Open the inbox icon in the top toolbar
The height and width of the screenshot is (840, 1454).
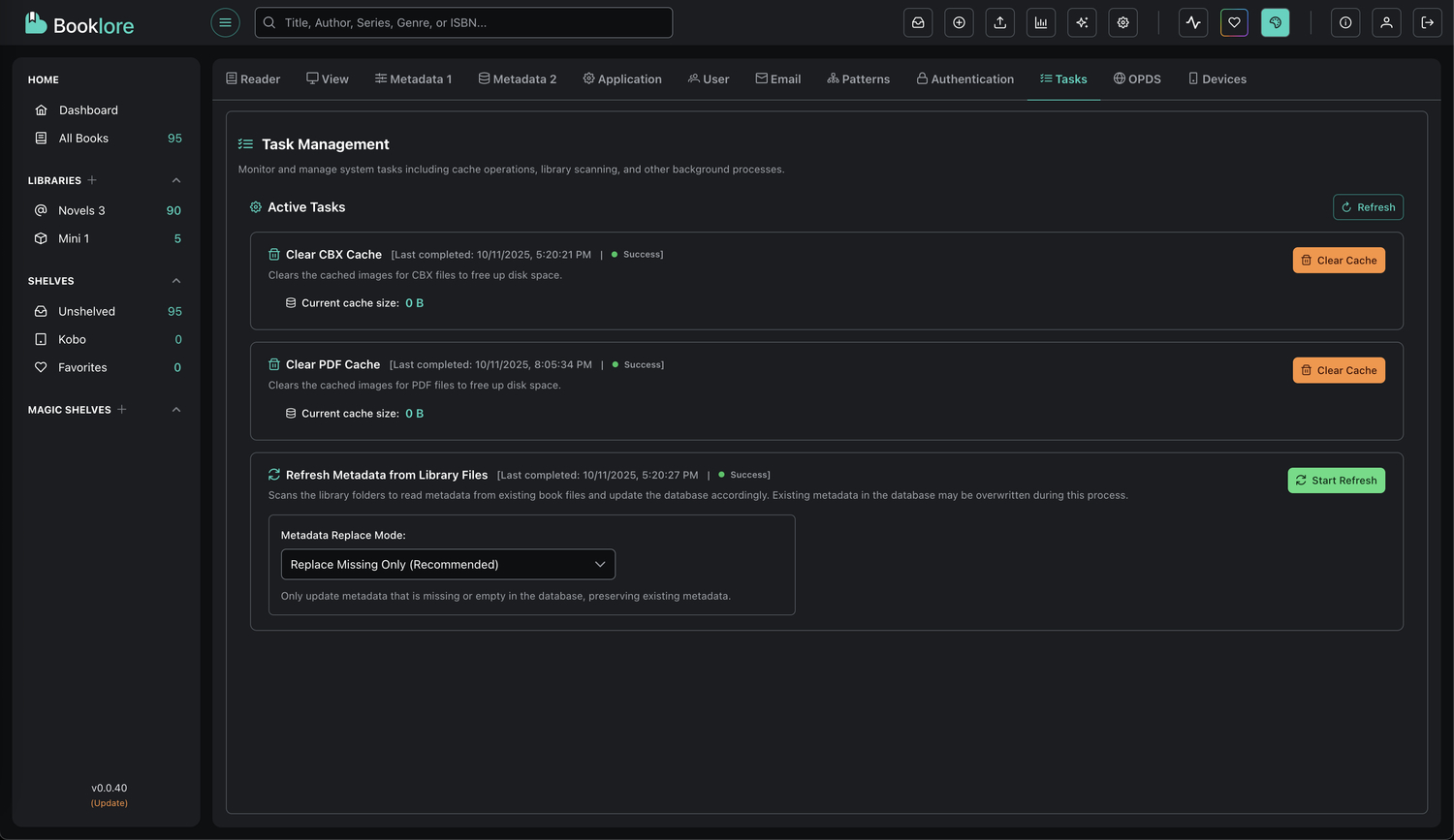coord(917,22)
